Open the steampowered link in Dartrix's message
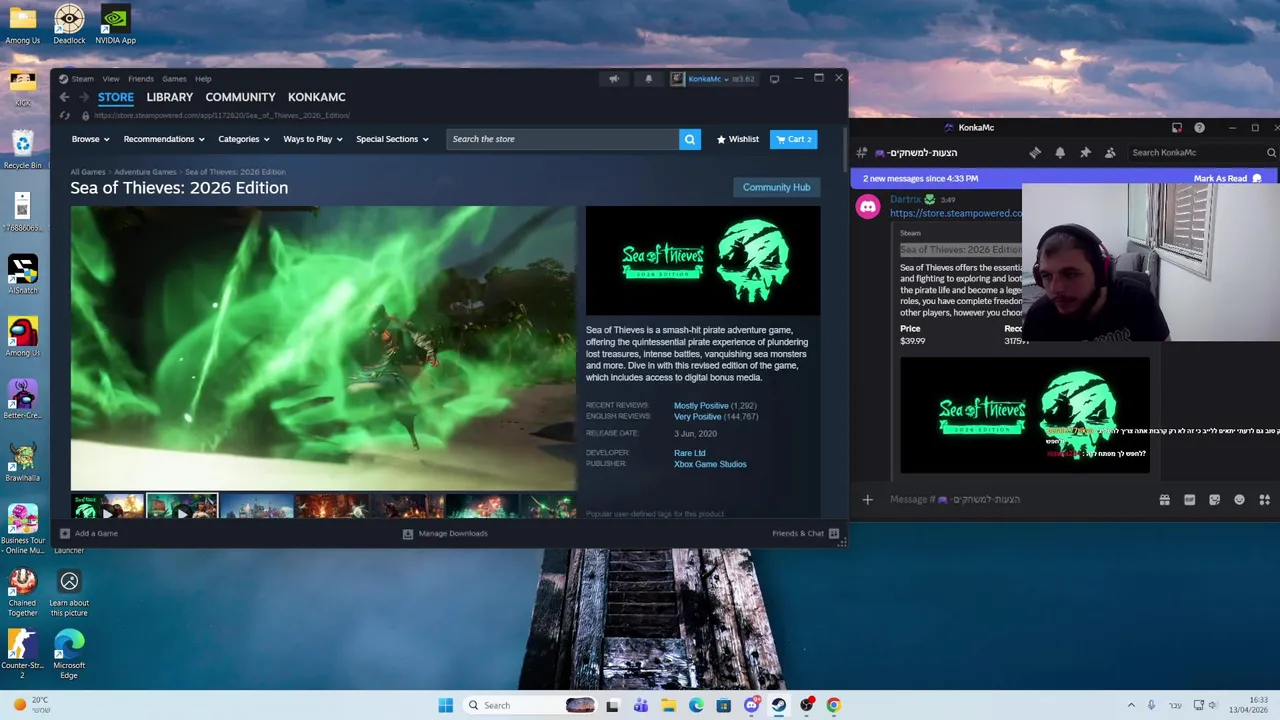The width and height of the screenshot is (1280, 720). 956,213
